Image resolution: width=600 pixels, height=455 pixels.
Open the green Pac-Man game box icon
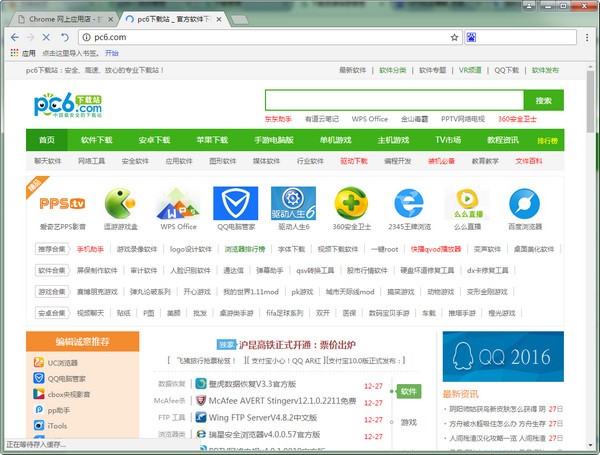(120, 203)
